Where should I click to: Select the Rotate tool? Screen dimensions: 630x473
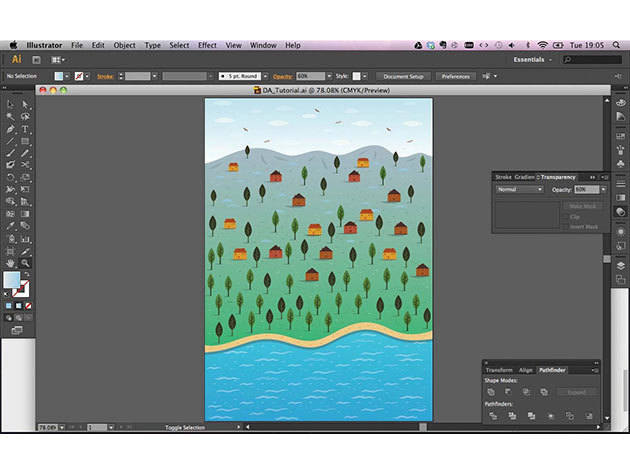pos(10,178)
